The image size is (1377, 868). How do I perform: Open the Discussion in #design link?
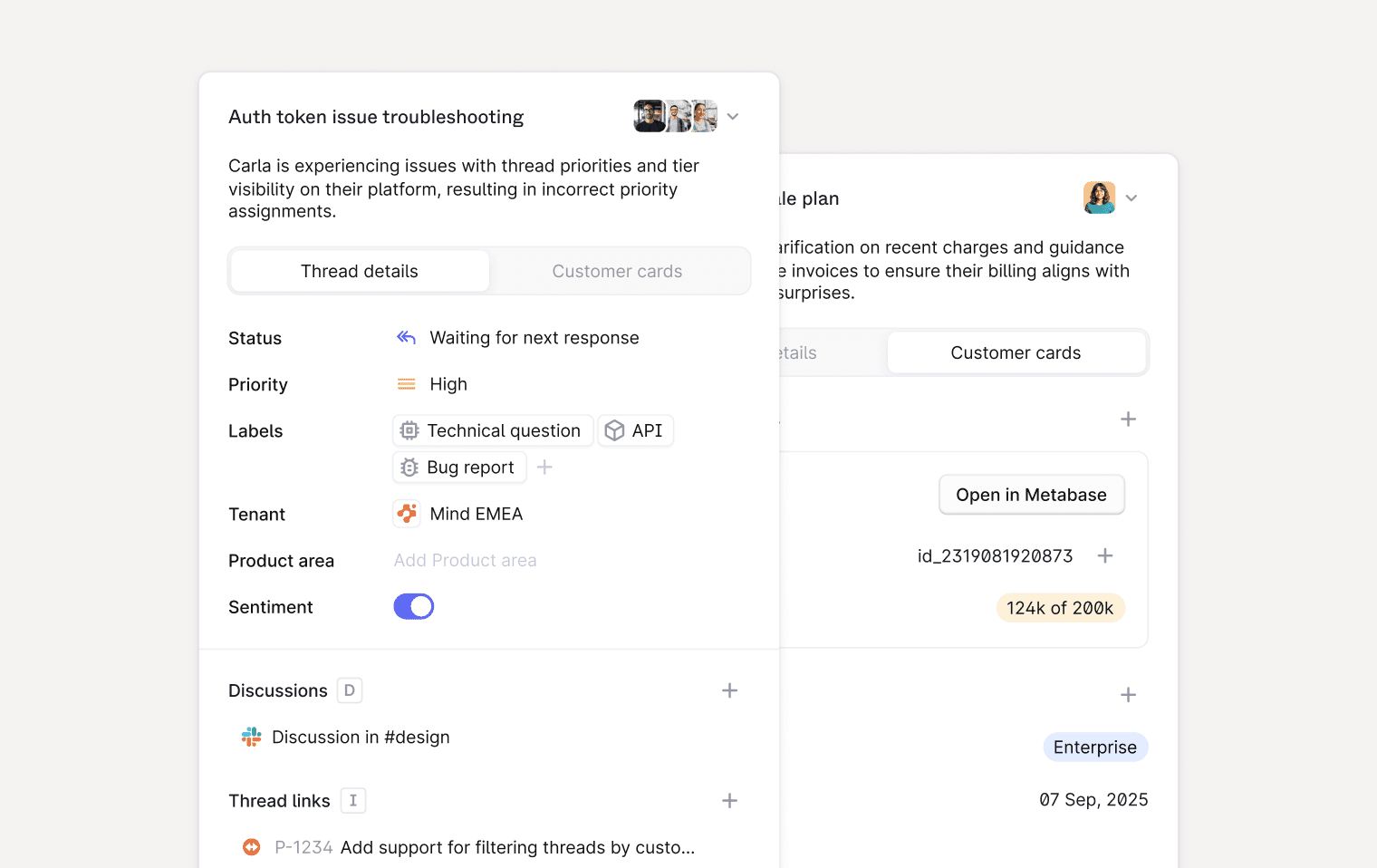[361, 738]
